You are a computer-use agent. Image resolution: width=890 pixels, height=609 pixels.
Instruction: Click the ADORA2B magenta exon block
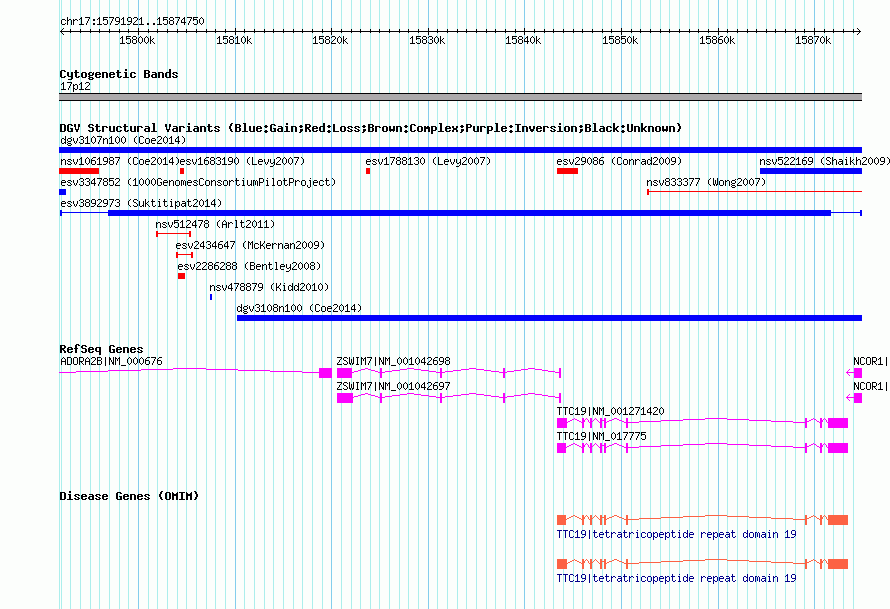[325, 373]
